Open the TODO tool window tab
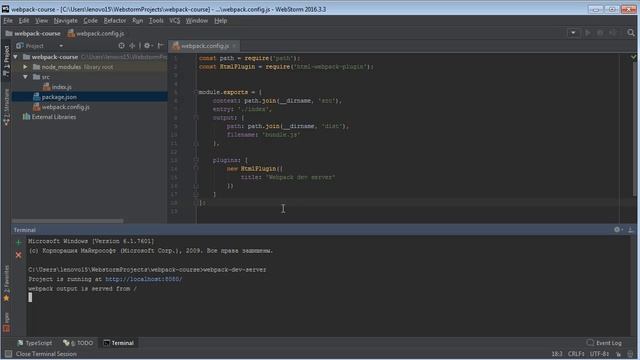The height and width of the screenshot is (360, 640). click(78, 343)
